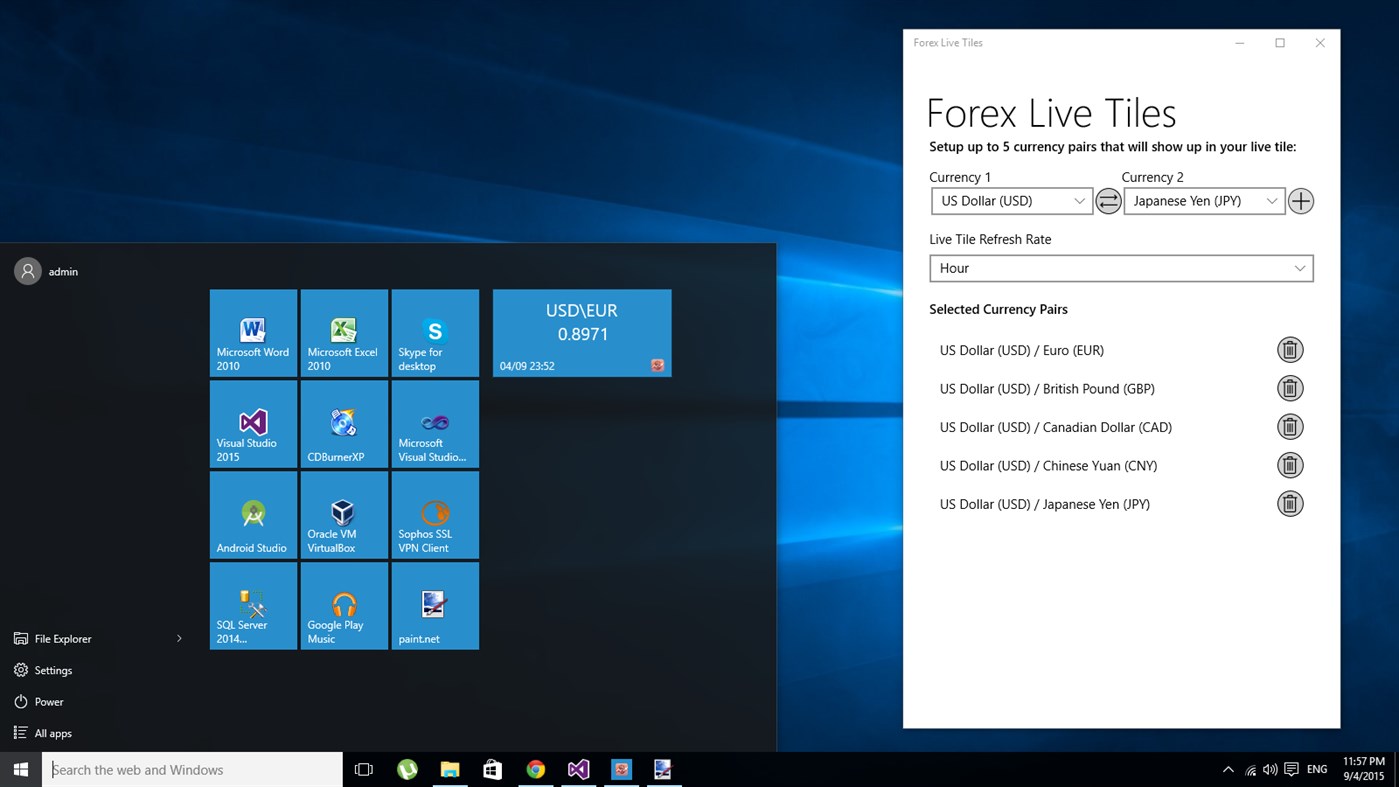
Task: Swap Currency 1 and Currency 2
Action: pyautogui.click(x=1108, y=201)
